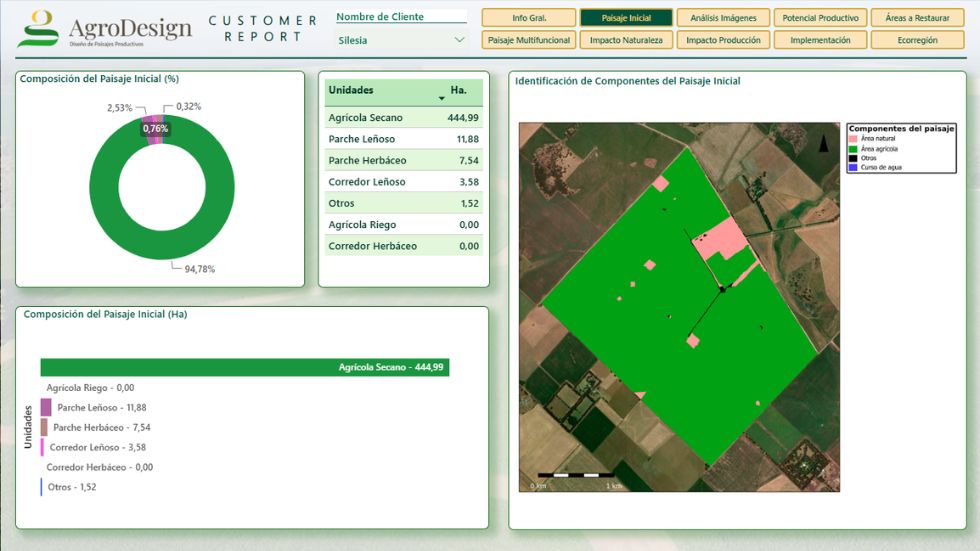Click the 7,54 hectare value cell
980x551 pixels.
469,160
